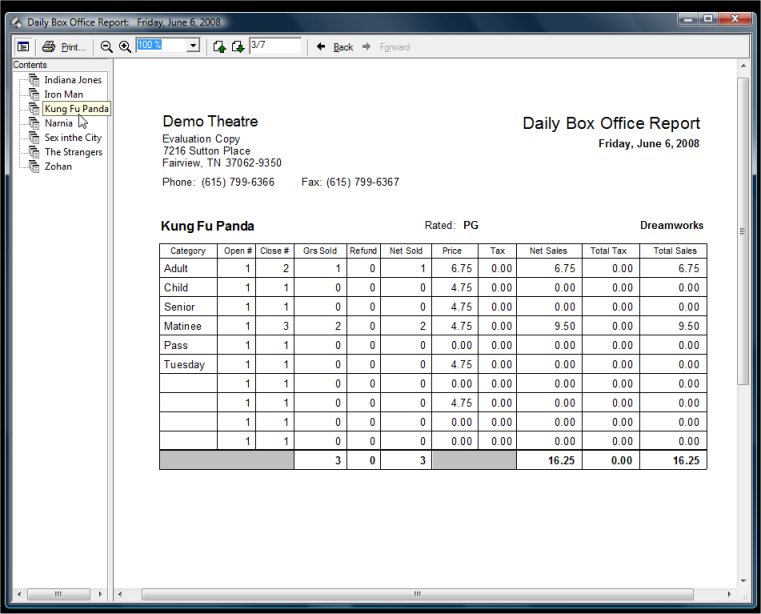Image resolution: width=761 pixels, height=614 pixels.
Task: Click the Forward arrow icon
Action: point(366,47)
